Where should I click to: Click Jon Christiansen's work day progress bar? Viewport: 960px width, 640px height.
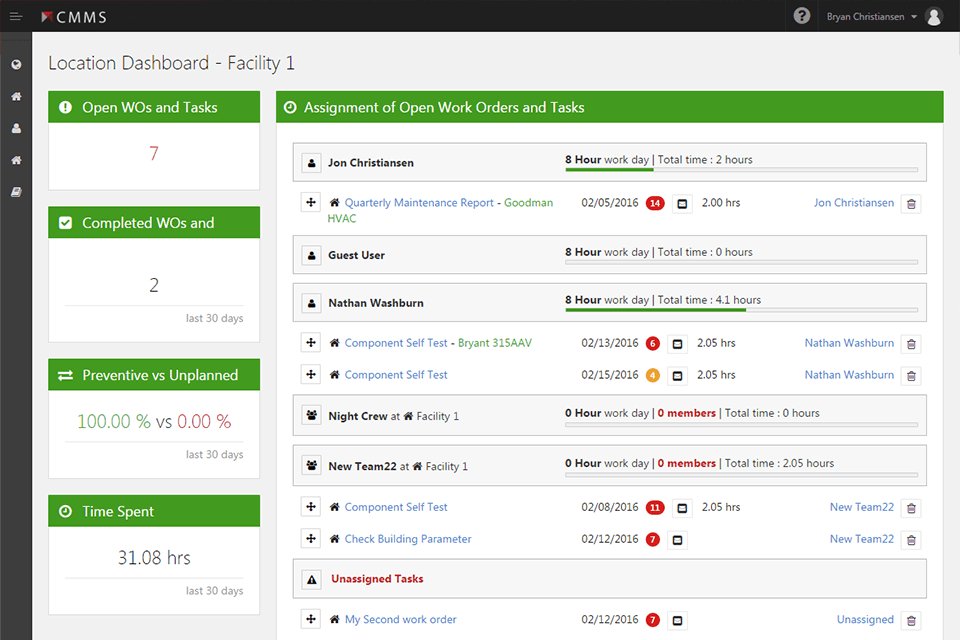pyautogui.click(x=741, y=170)
